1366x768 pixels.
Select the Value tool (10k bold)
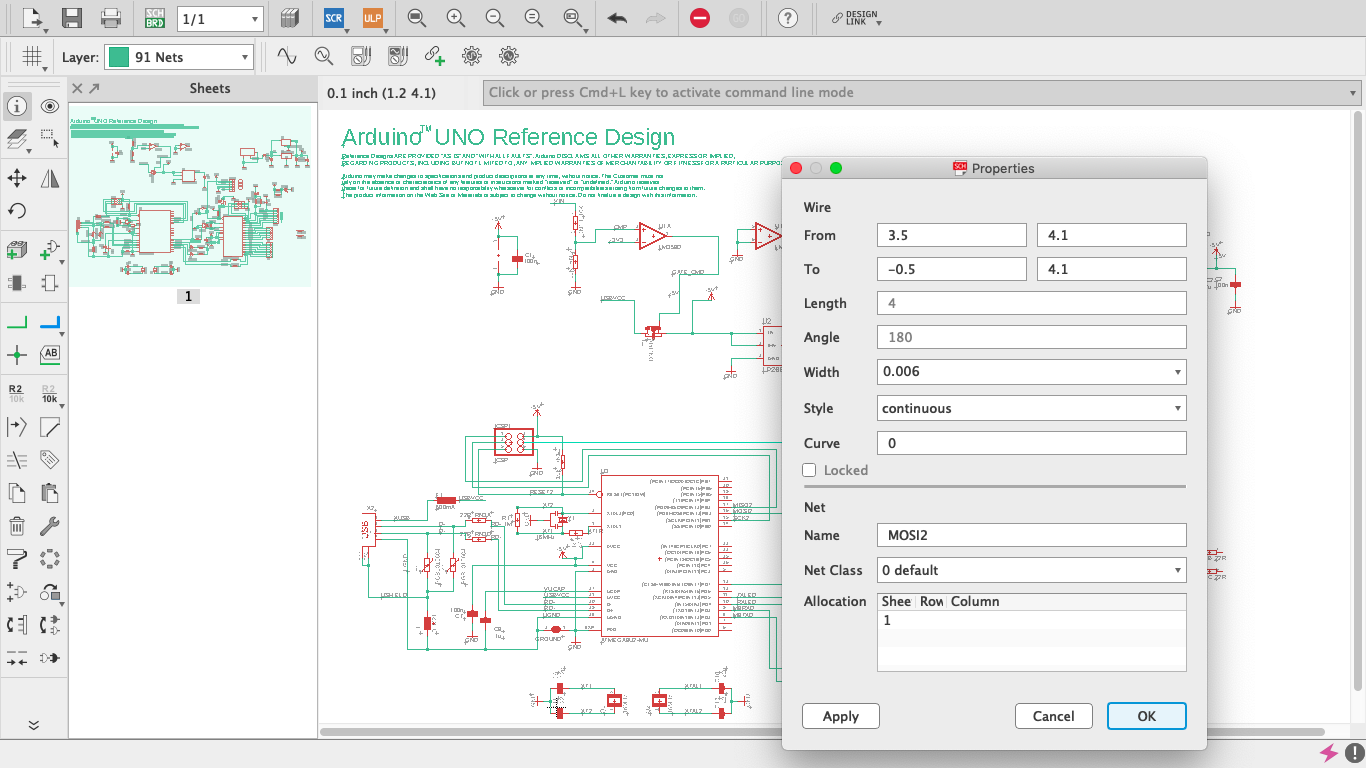50,393
